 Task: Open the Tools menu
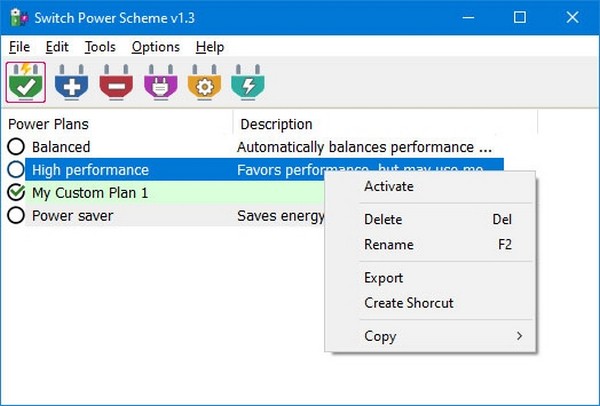pos(100,47)
